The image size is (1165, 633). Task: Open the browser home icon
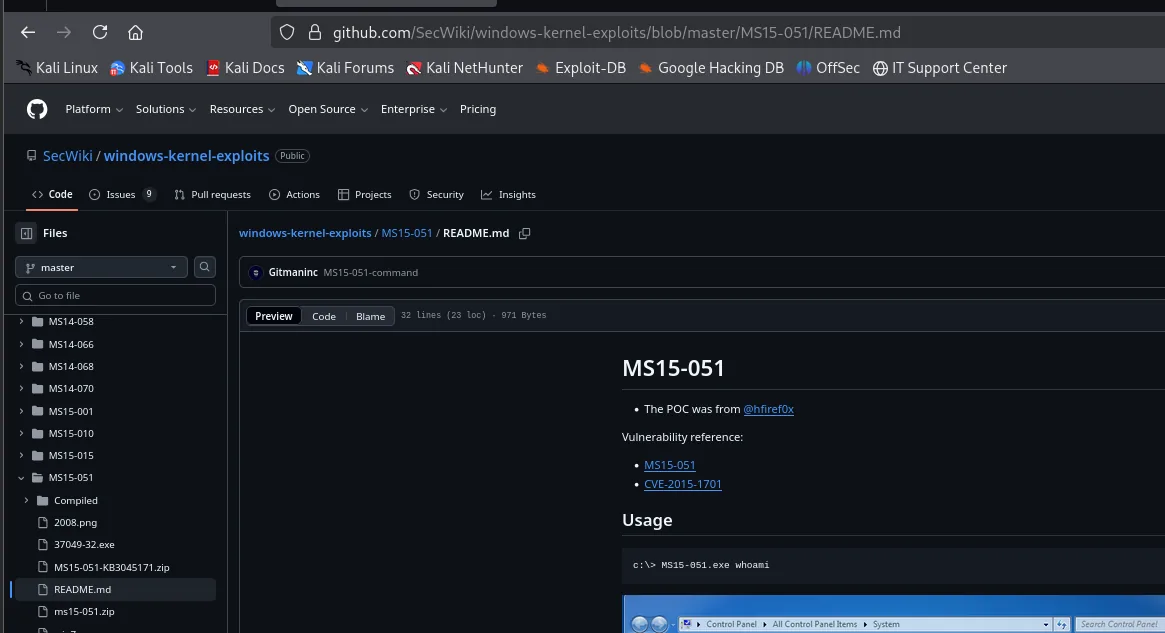tap(135, 32)
